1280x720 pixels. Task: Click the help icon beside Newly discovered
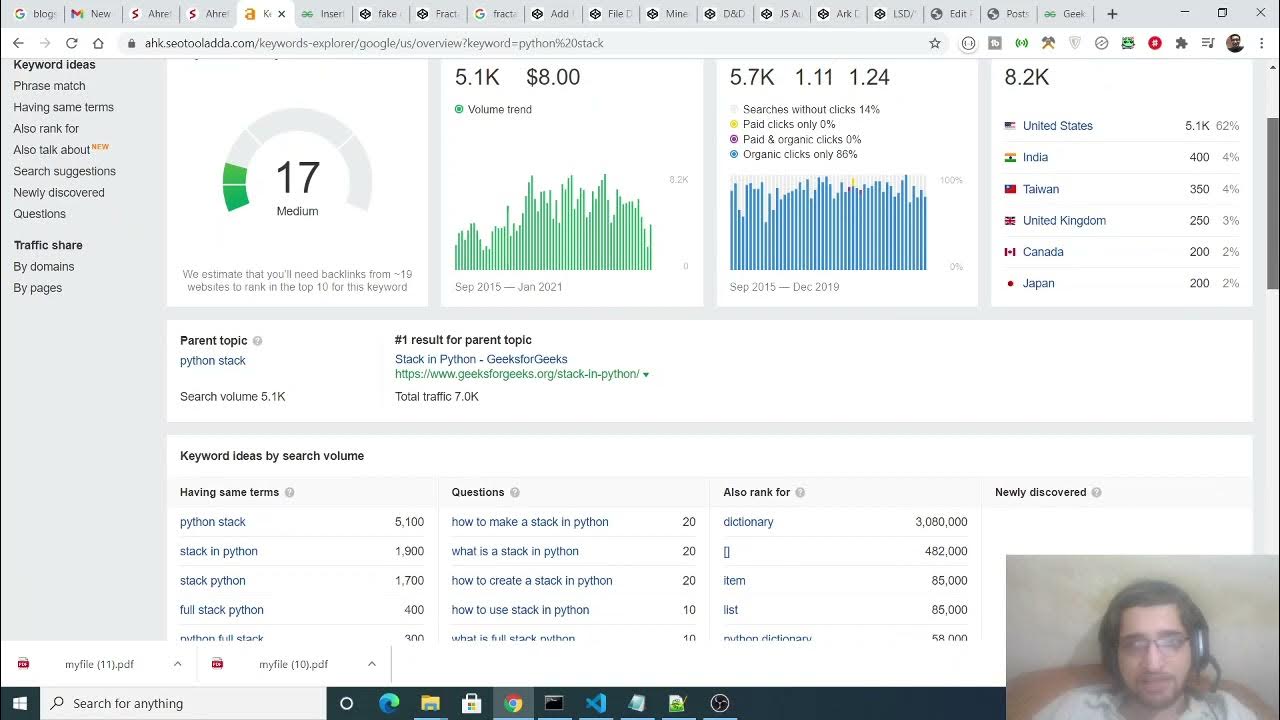(1096, 493)
